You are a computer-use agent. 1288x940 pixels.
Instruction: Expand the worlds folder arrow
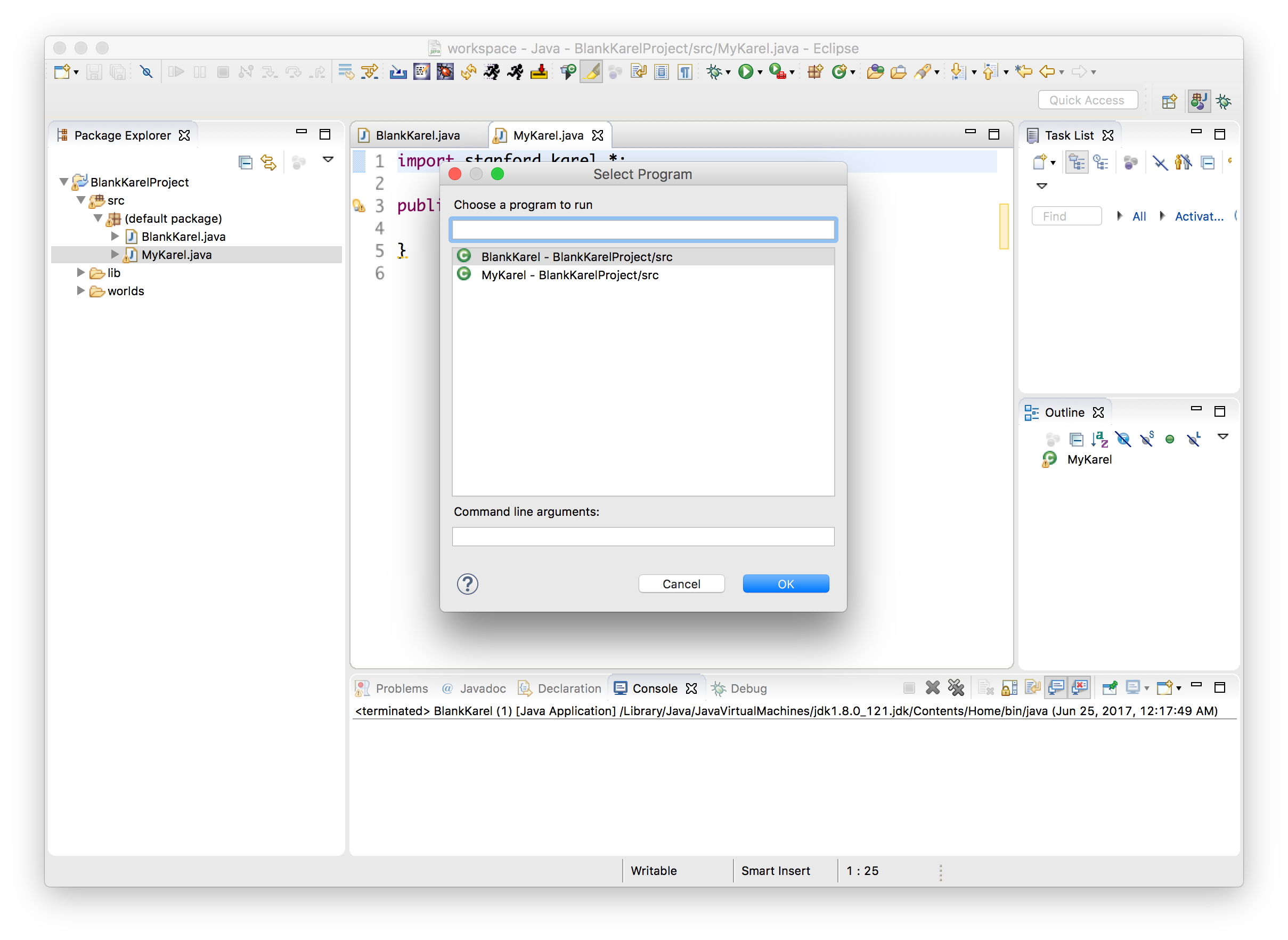[81, 291]
